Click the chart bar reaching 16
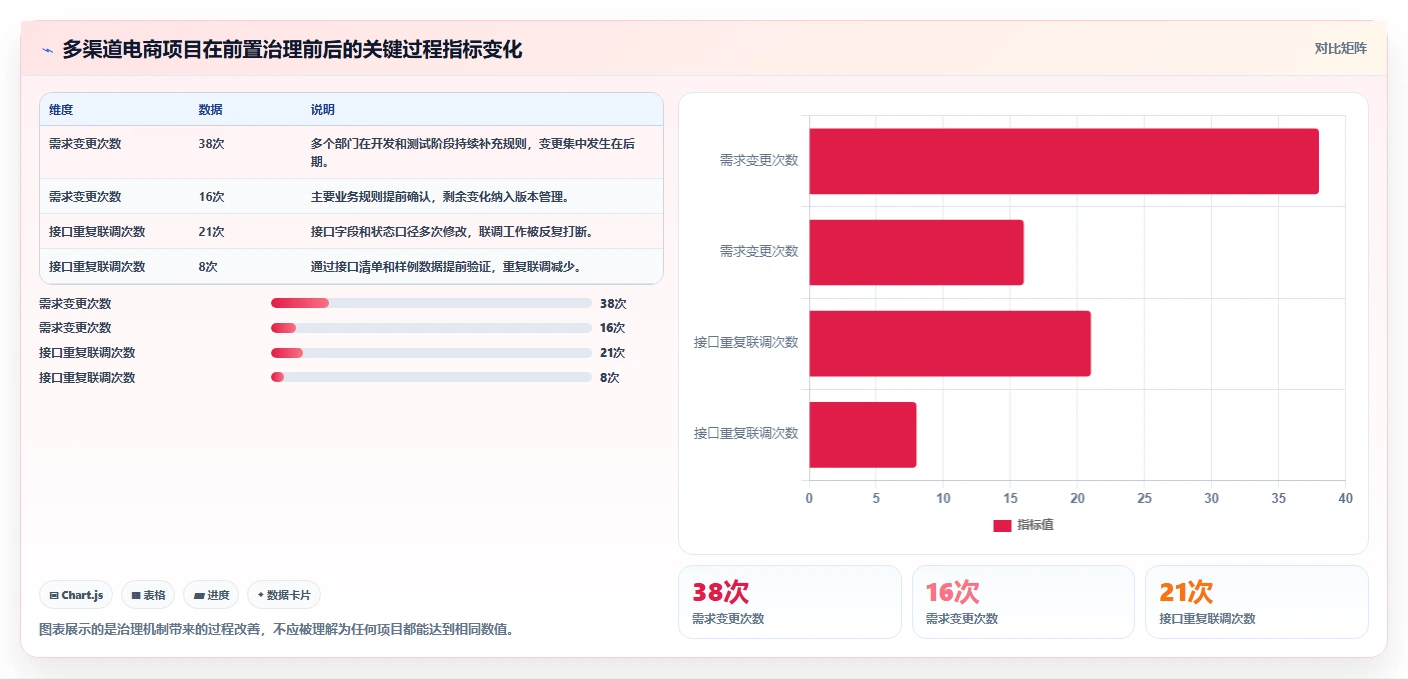Viewport: 1408px width, 679px height. point(916,252)
